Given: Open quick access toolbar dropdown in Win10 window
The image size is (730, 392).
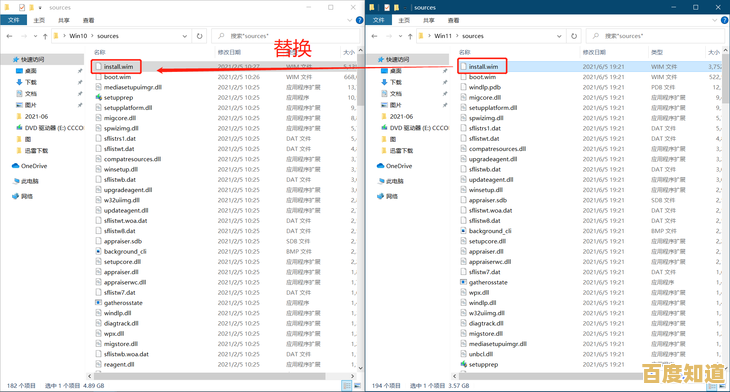Looking at the screenshot, I should tap(40, 7).
